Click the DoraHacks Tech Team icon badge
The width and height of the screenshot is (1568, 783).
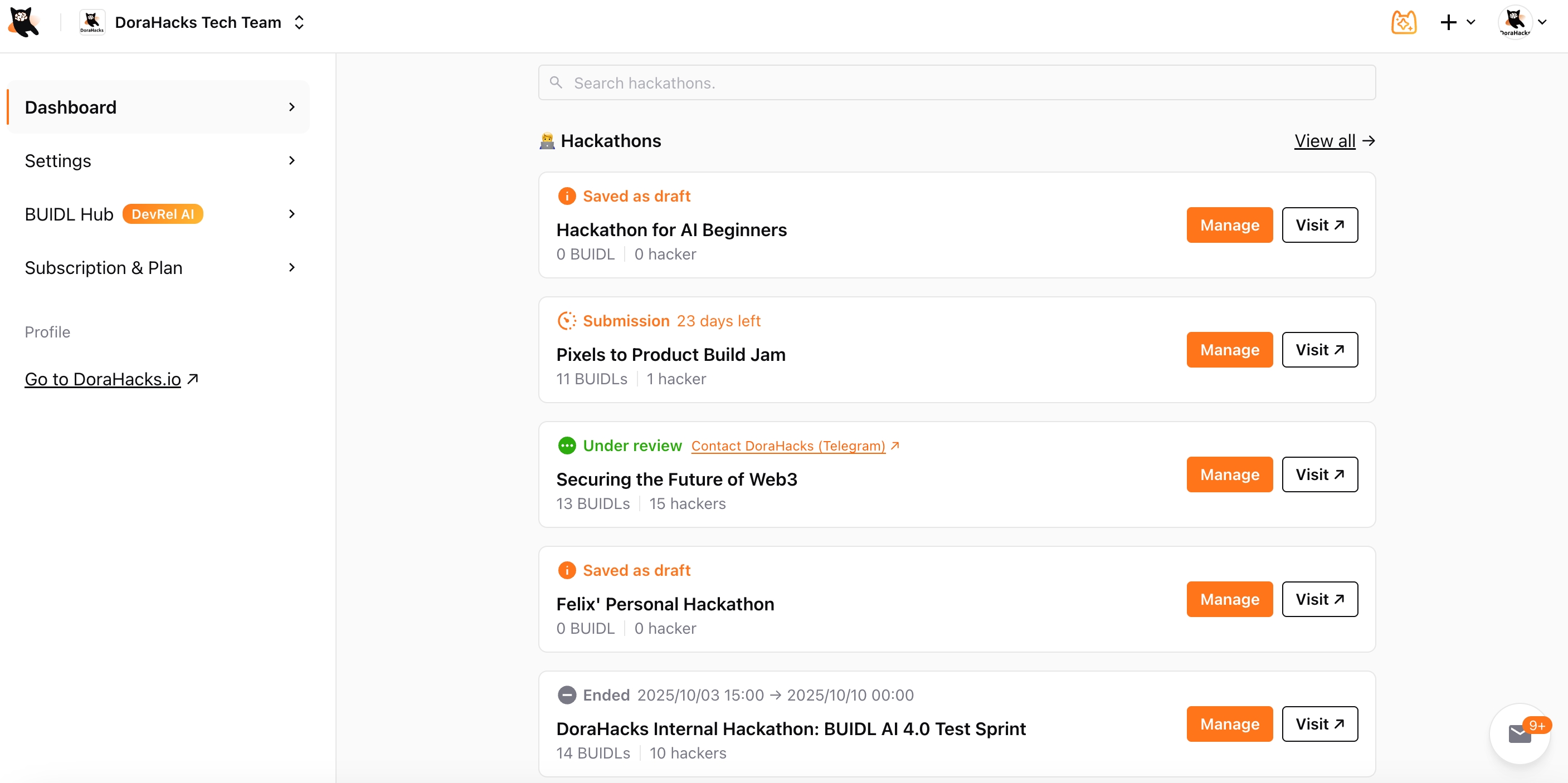coord(91,22)
